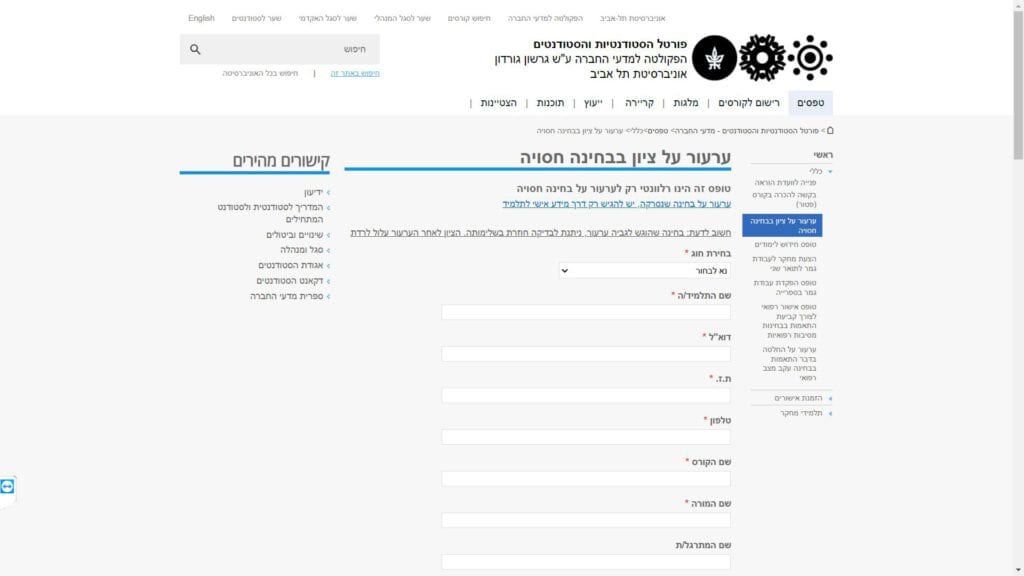Collapse the כללי sidebar section
1024x576 pixels.
tap(820, 171)
